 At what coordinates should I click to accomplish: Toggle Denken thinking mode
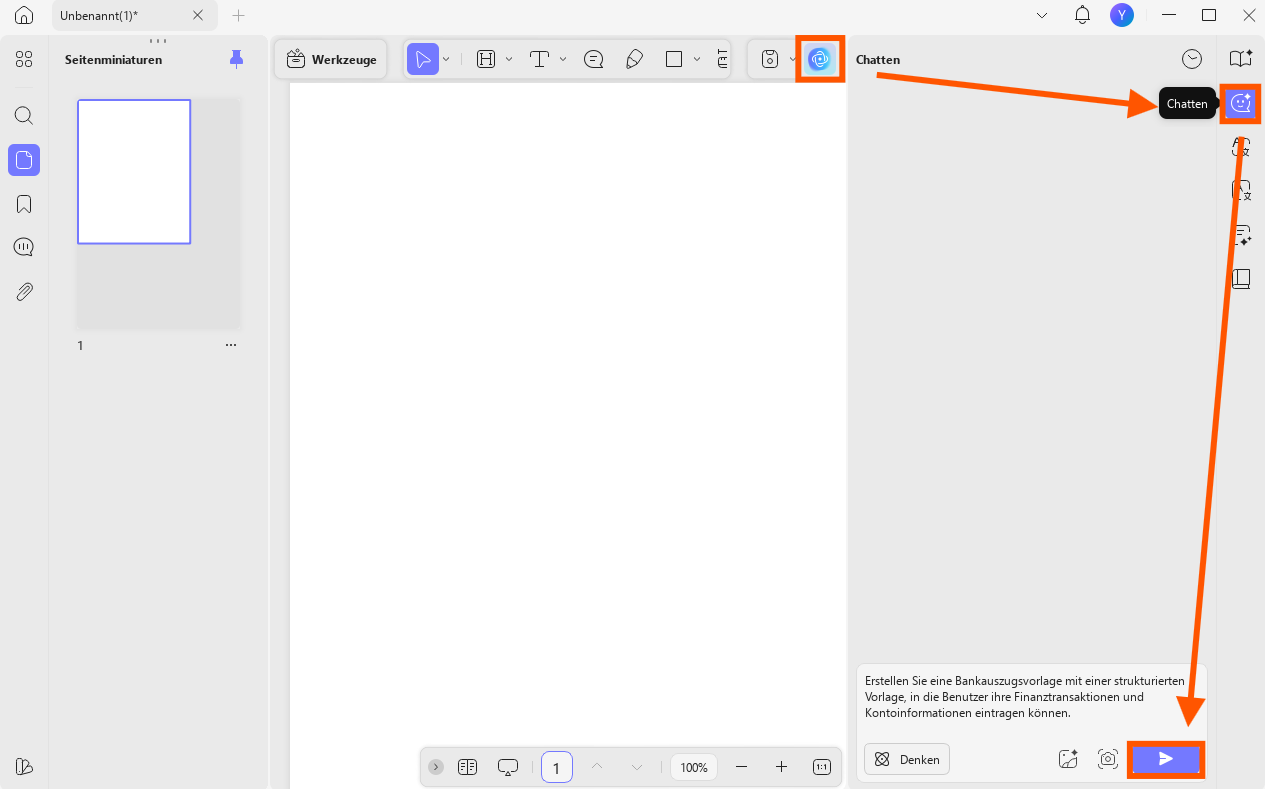pyautogui.click(x=907, y=759)
